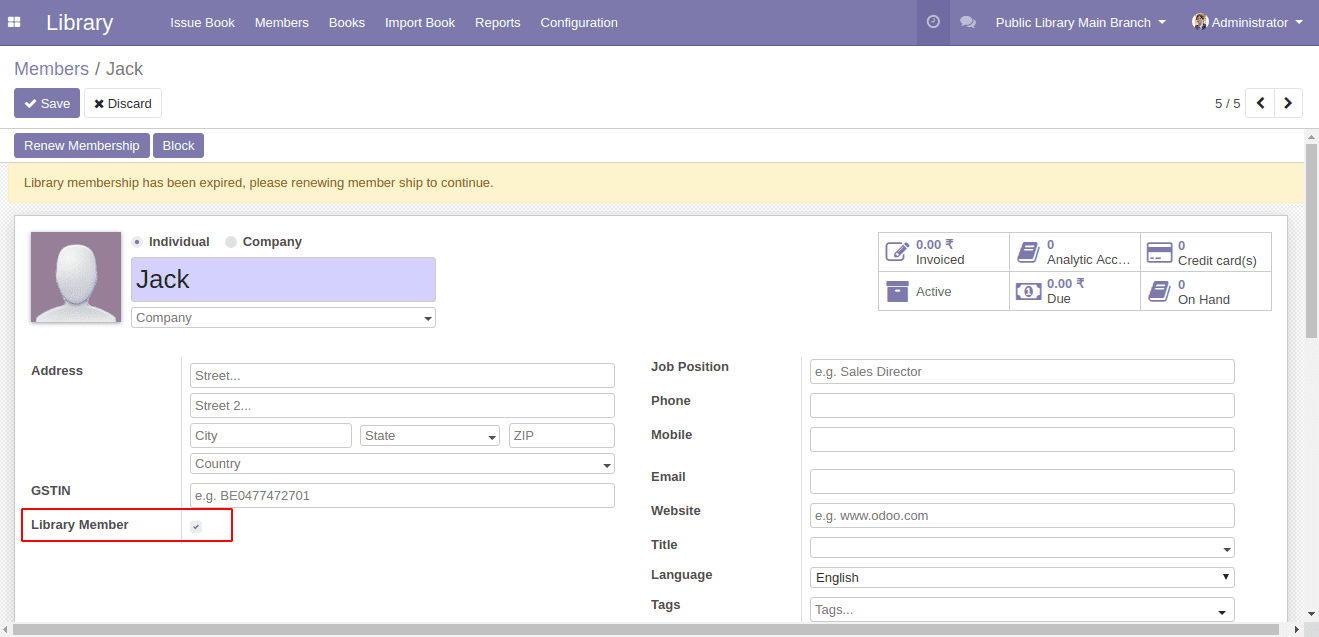Click the Street 2 field
Image resolution: width=1319 pixels, height=637 pixels.
coord(402,406)
